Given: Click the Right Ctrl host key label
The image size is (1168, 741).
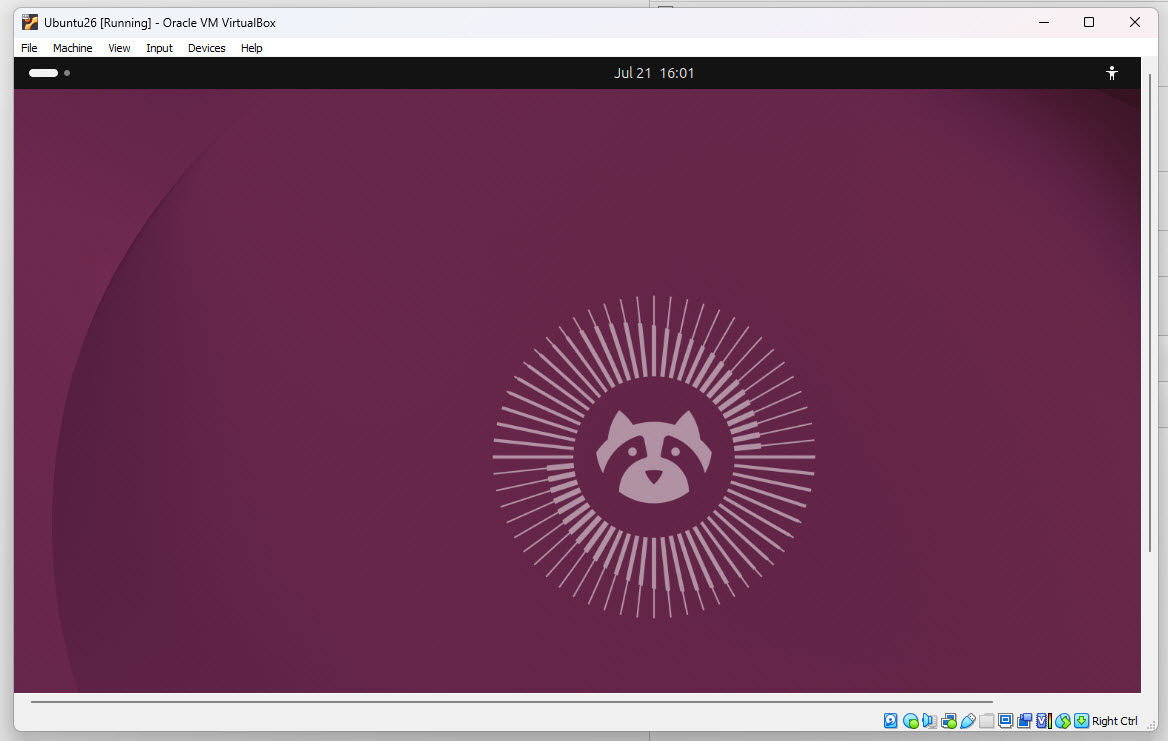Looking at the screenshot, I should coord(1114,721).
